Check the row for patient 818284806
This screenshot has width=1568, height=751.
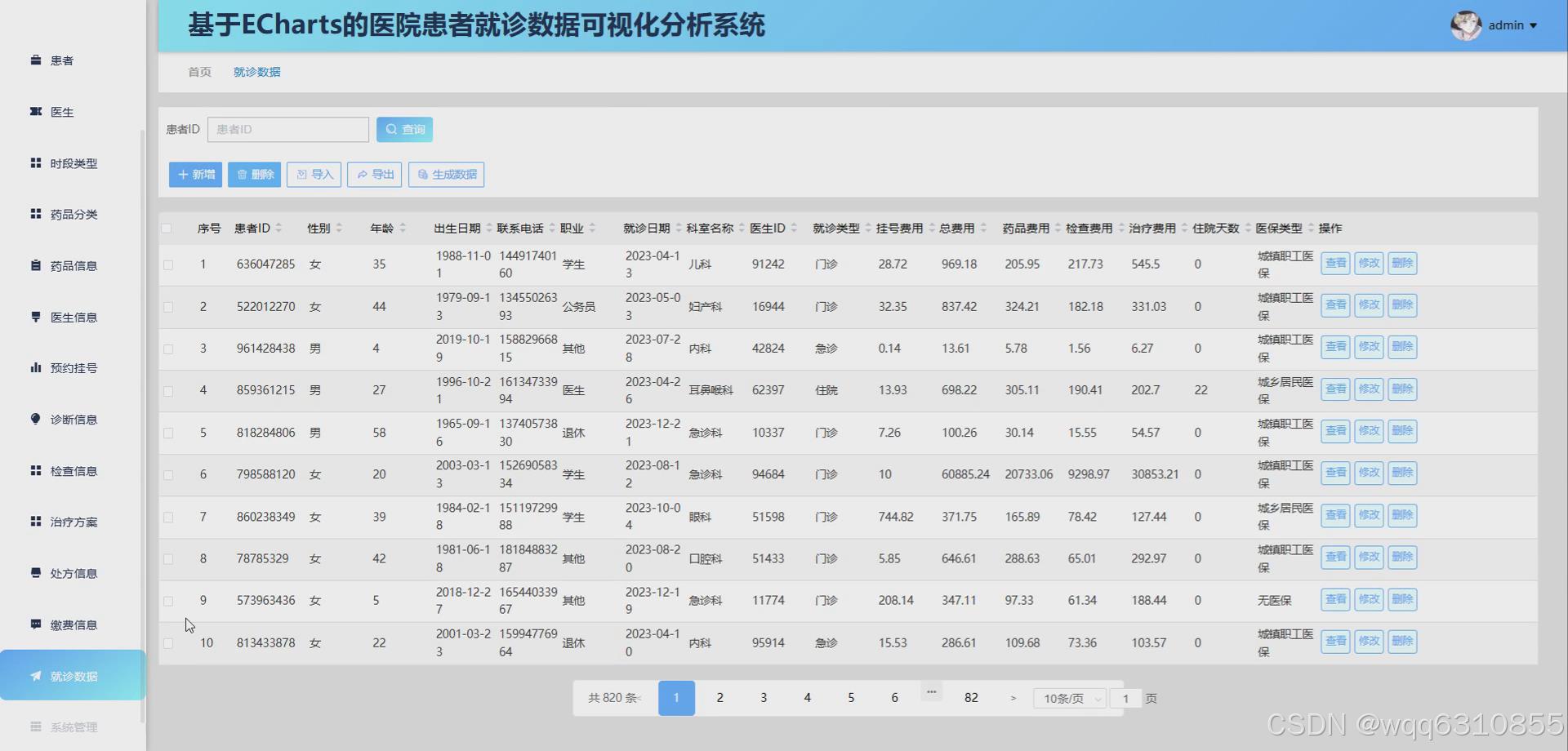[168, 433]
